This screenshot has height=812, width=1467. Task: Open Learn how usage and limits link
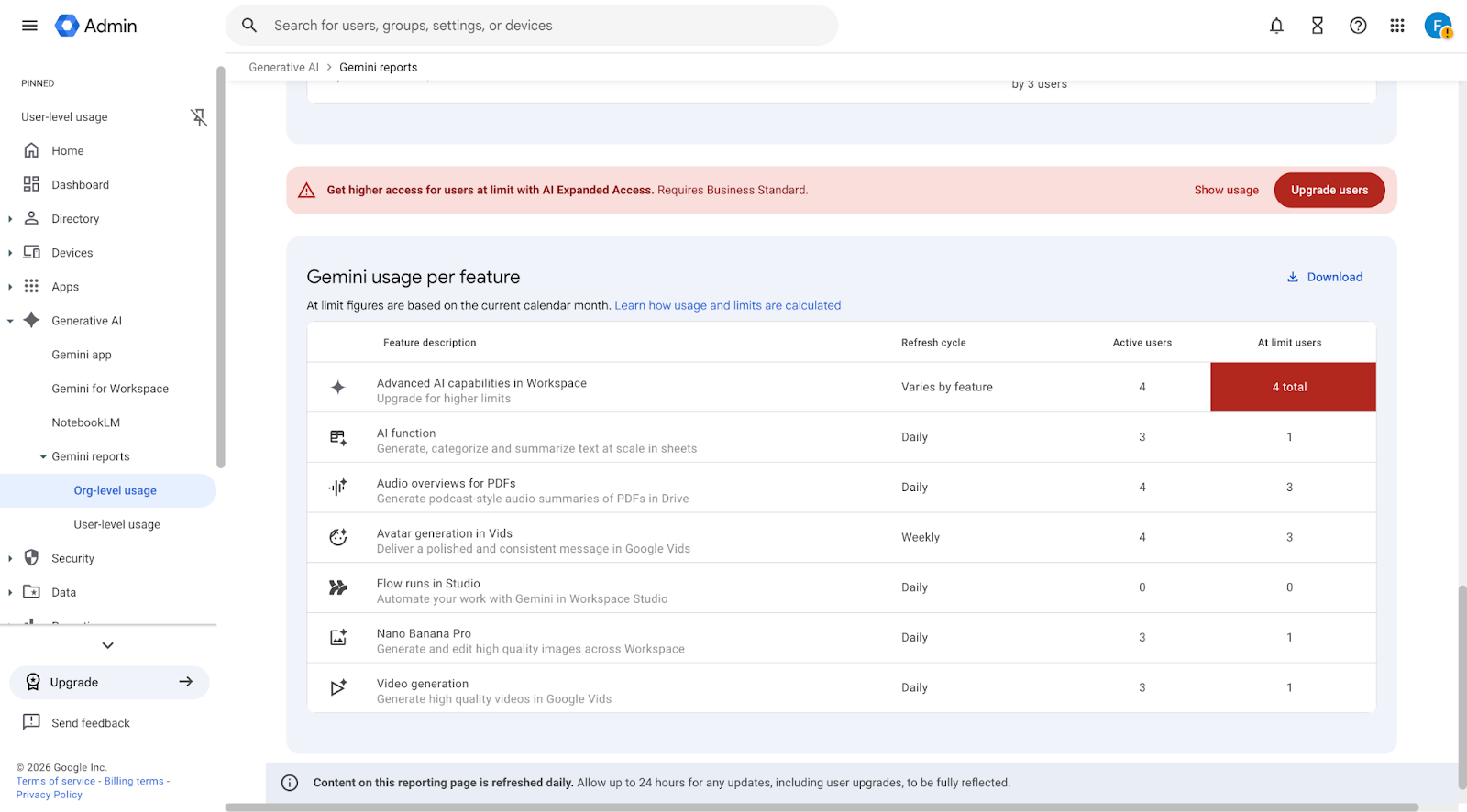(727, 305)
